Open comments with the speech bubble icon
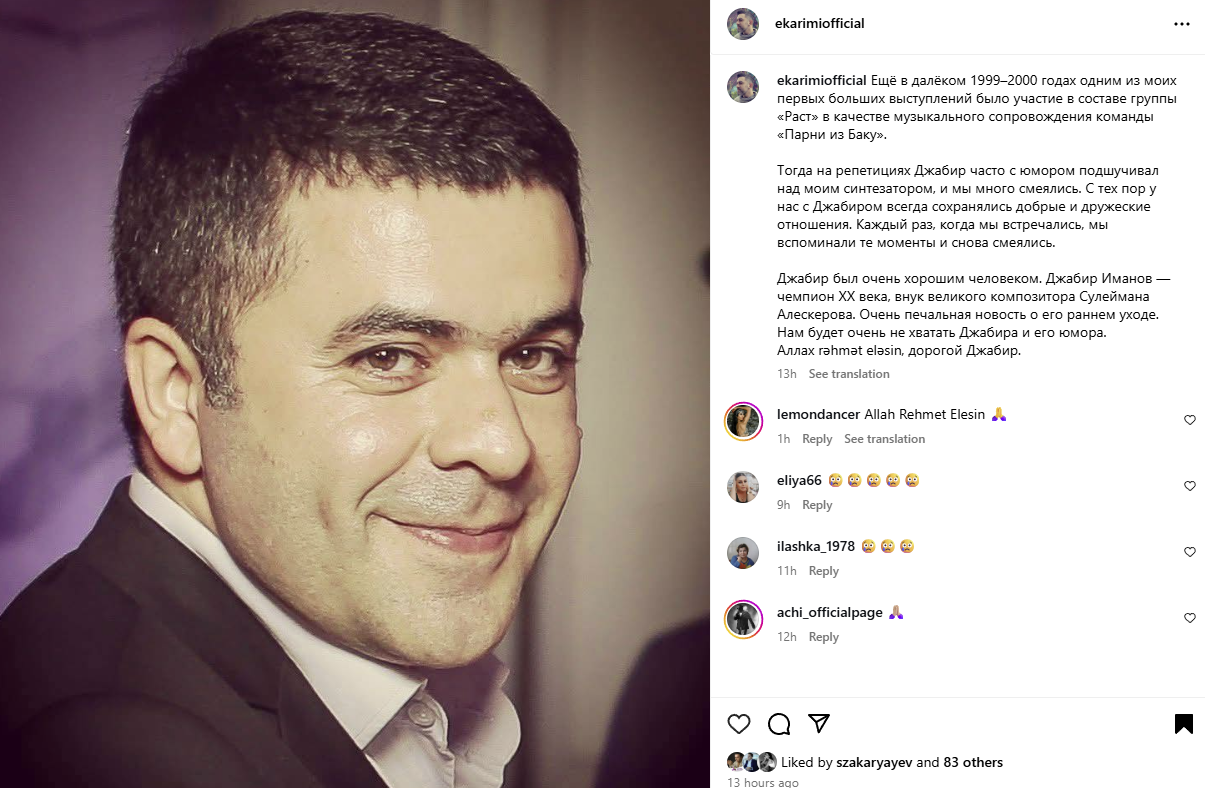The image size is (1205, 788). click(779, 724)
